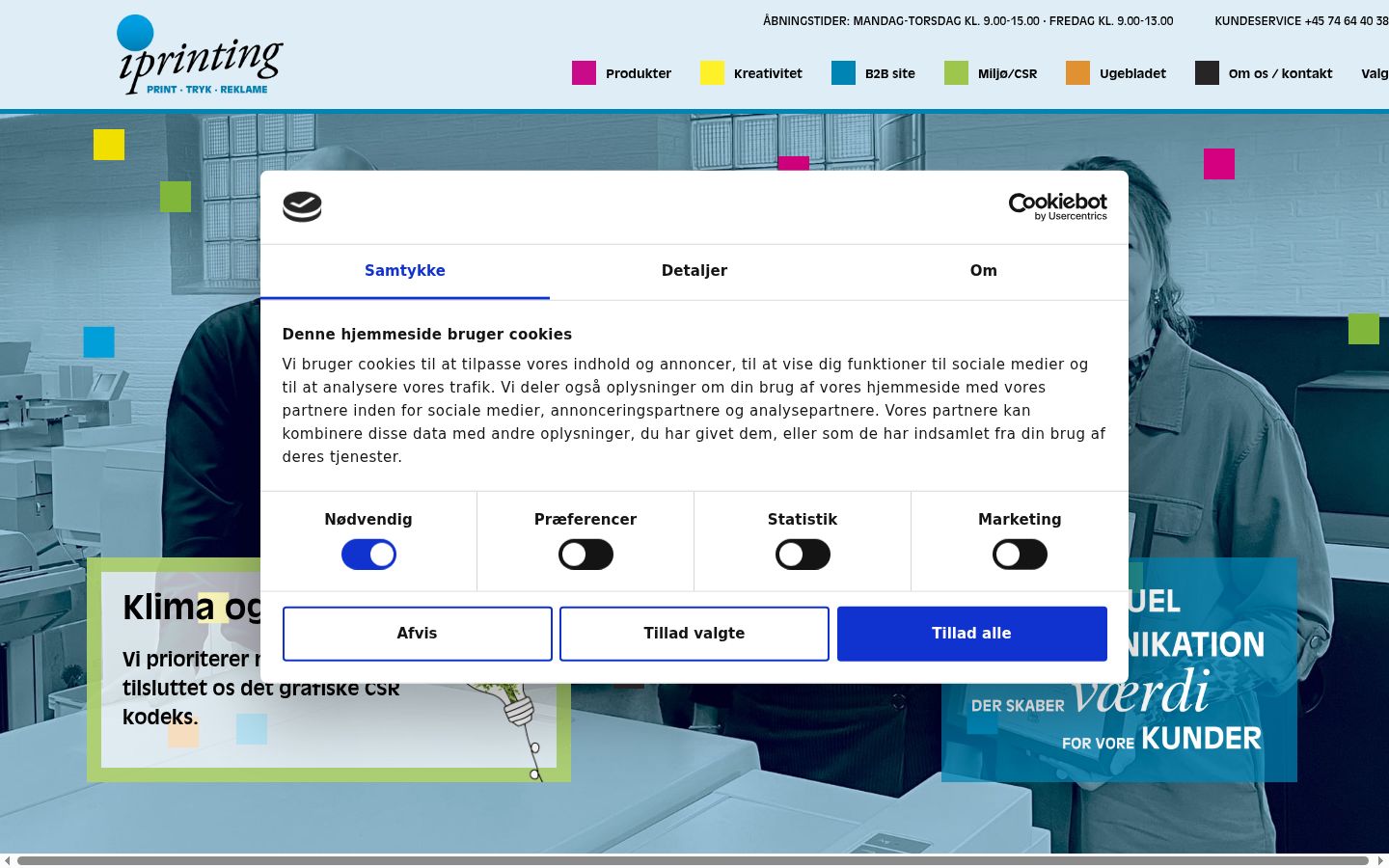Click the orange square beside Ugebladet
This screenshot has height=868, width=1389.
(x=1077, y=73)
